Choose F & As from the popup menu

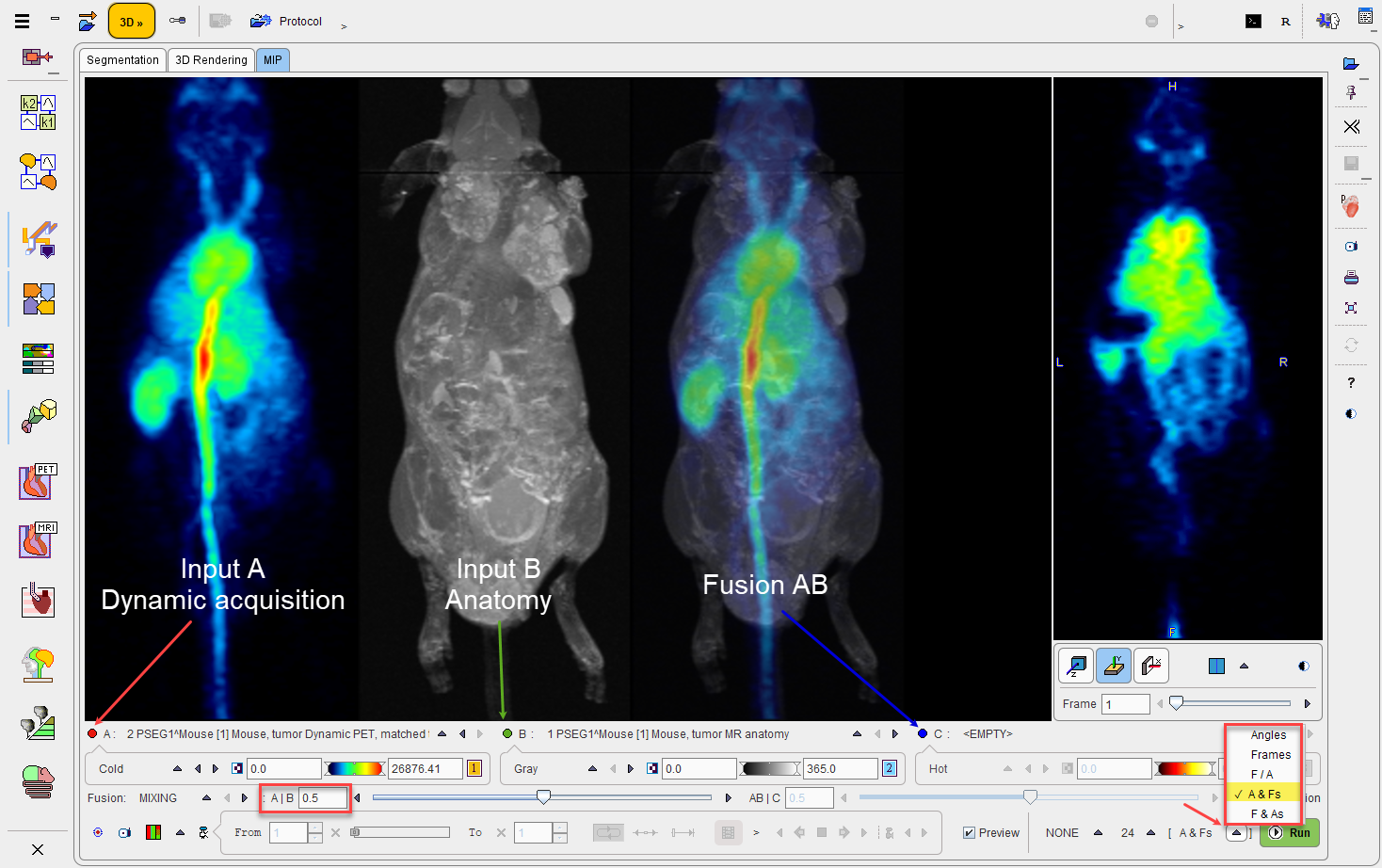1266,814
